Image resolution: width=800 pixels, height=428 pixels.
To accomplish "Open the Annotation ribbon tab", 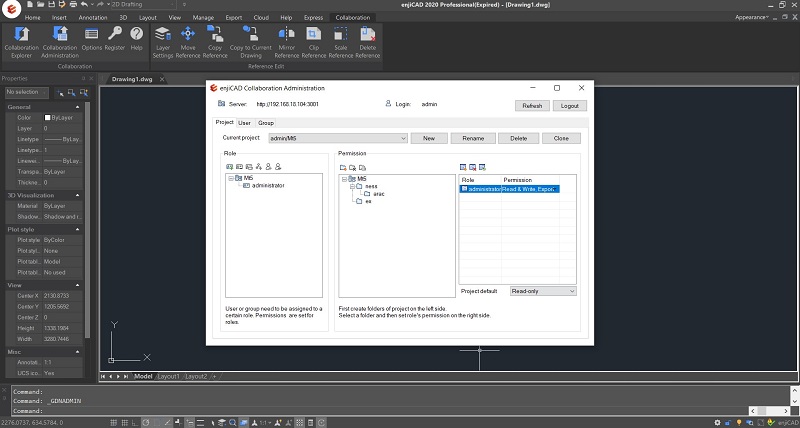I will [93, 17].
